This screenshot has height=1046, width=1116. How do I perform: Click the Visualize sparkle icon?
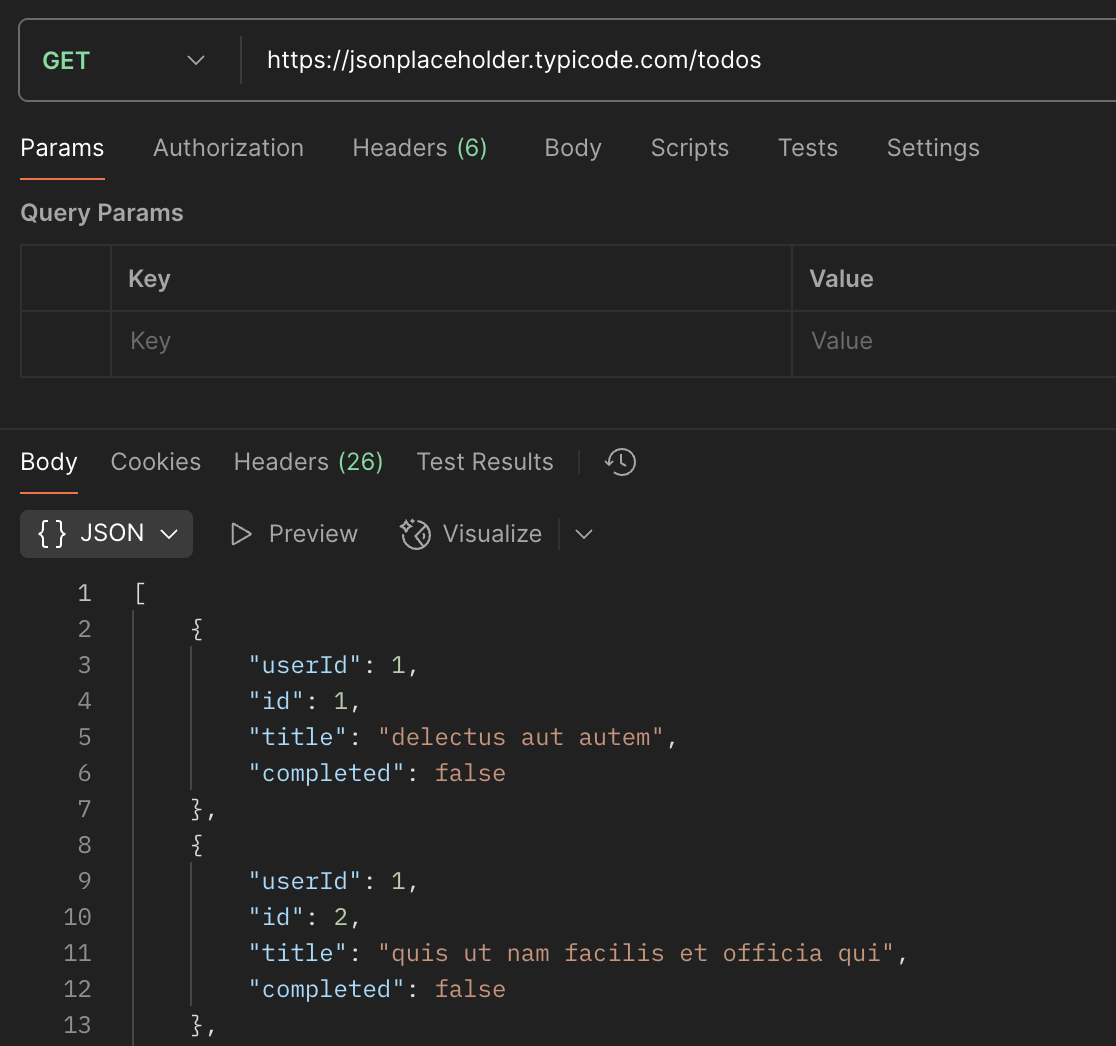click(415, 534)
